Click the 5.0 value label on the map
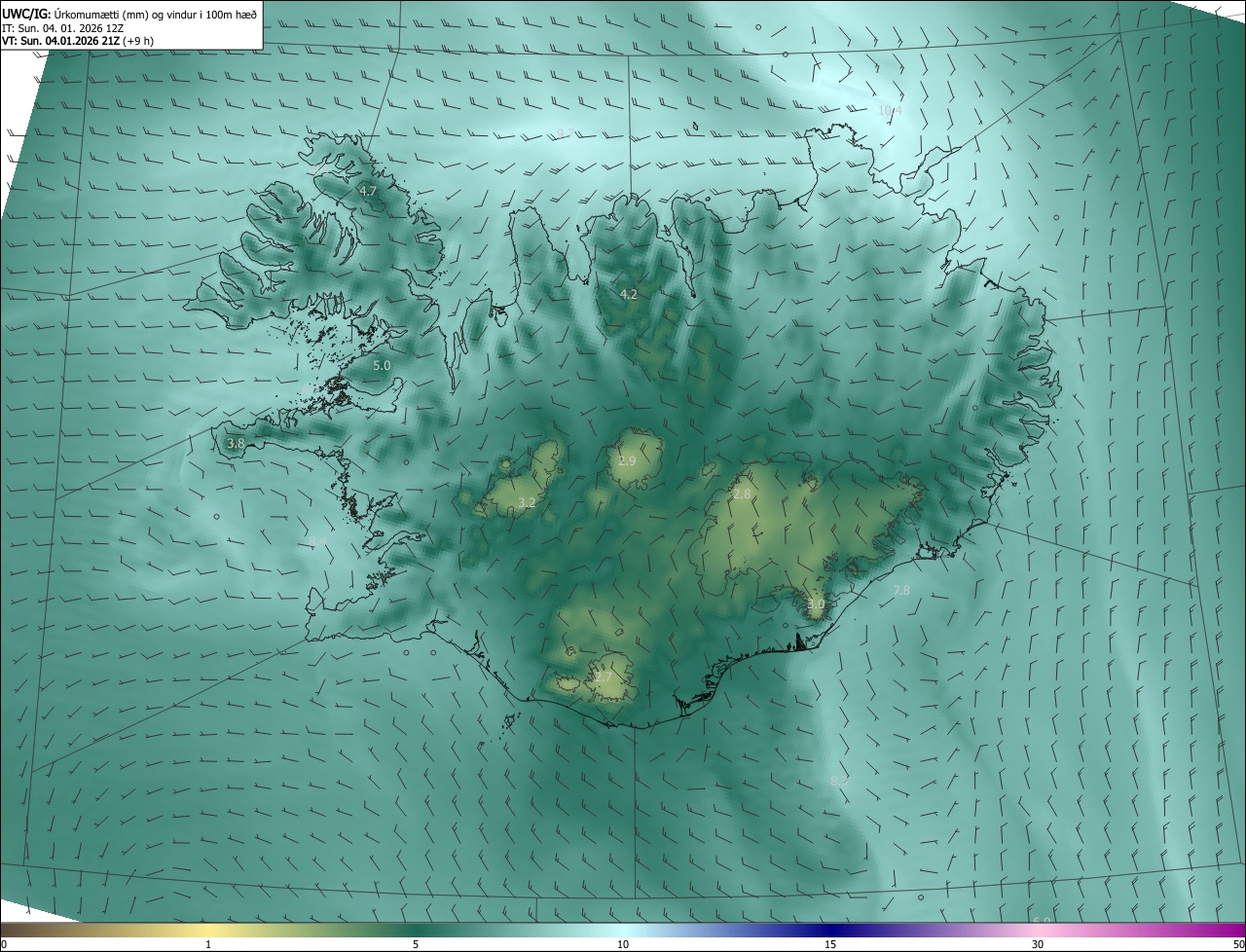 click(x=382, y=366)
